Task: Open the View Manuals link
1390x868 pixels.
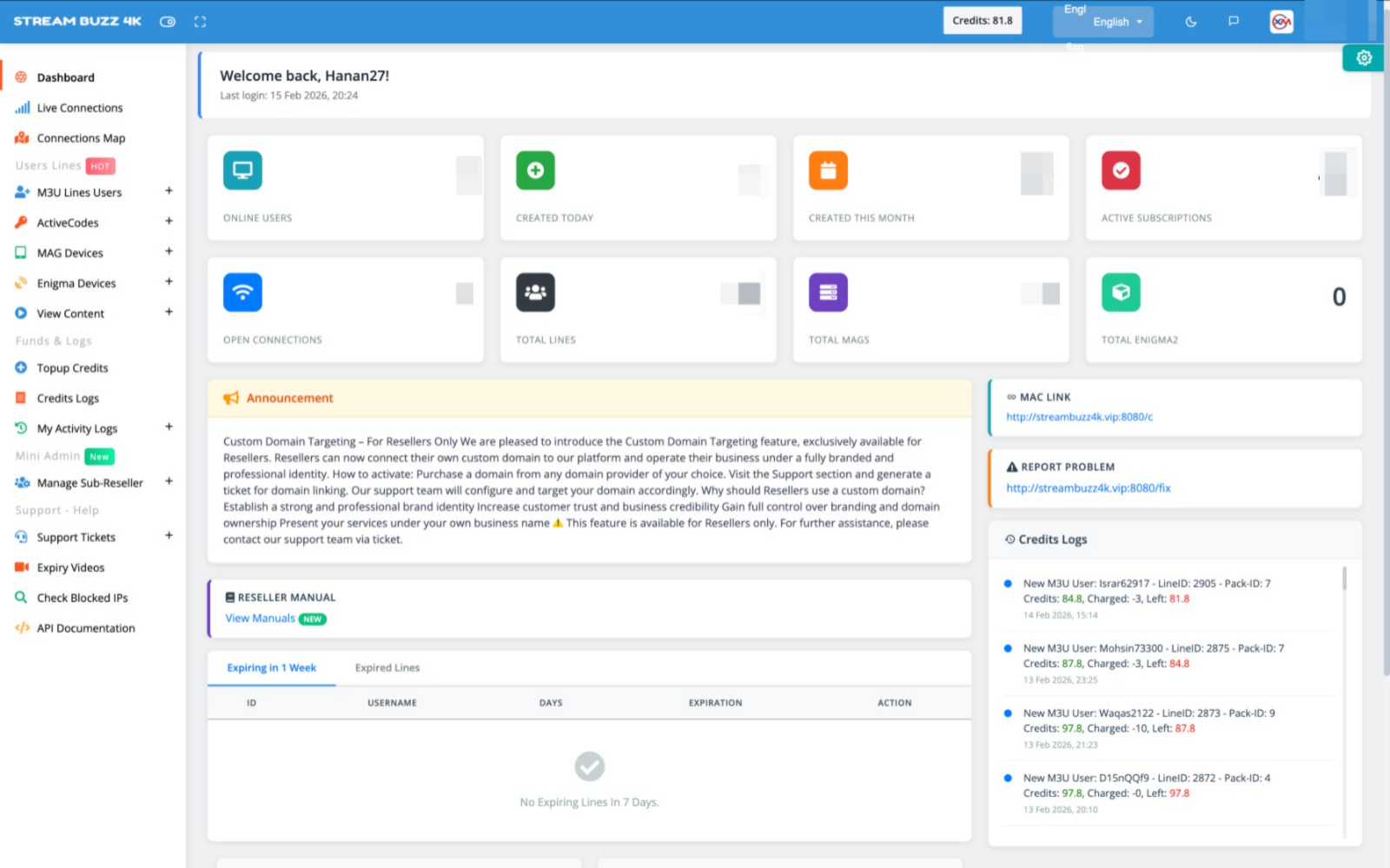Action: [x=260, y=619]
